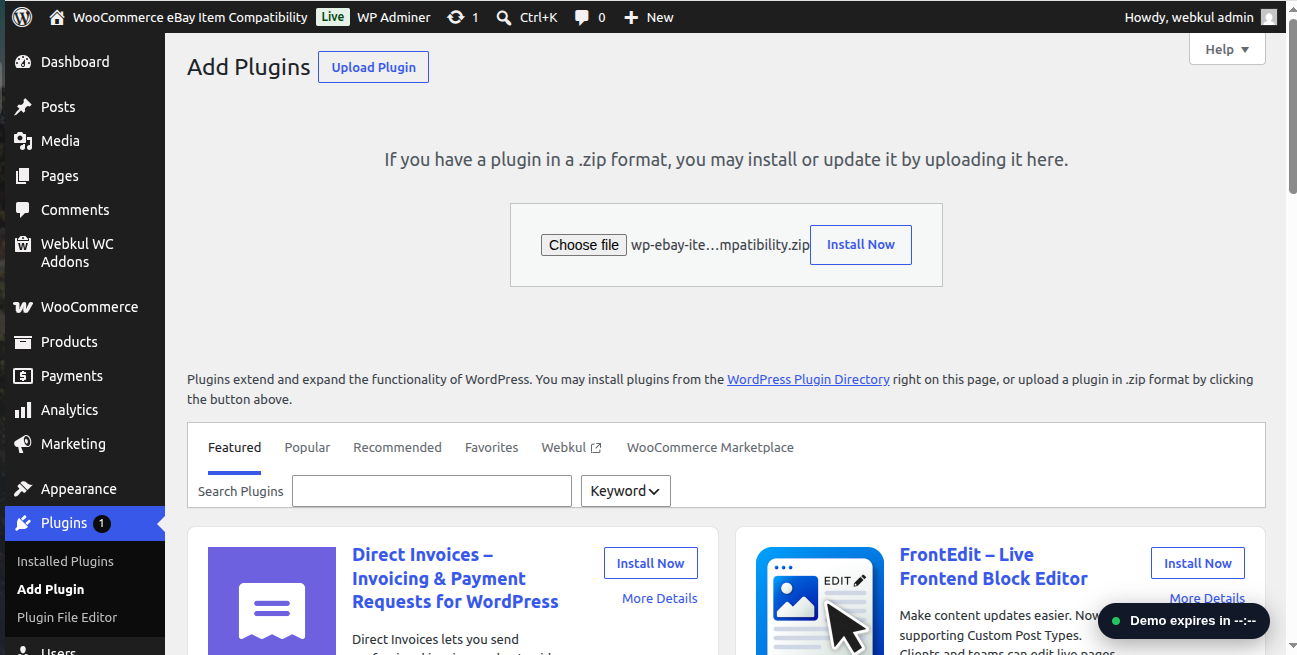Click the Webkul WC Addons icon
1297x655 pixels.
tap(23, 244)
